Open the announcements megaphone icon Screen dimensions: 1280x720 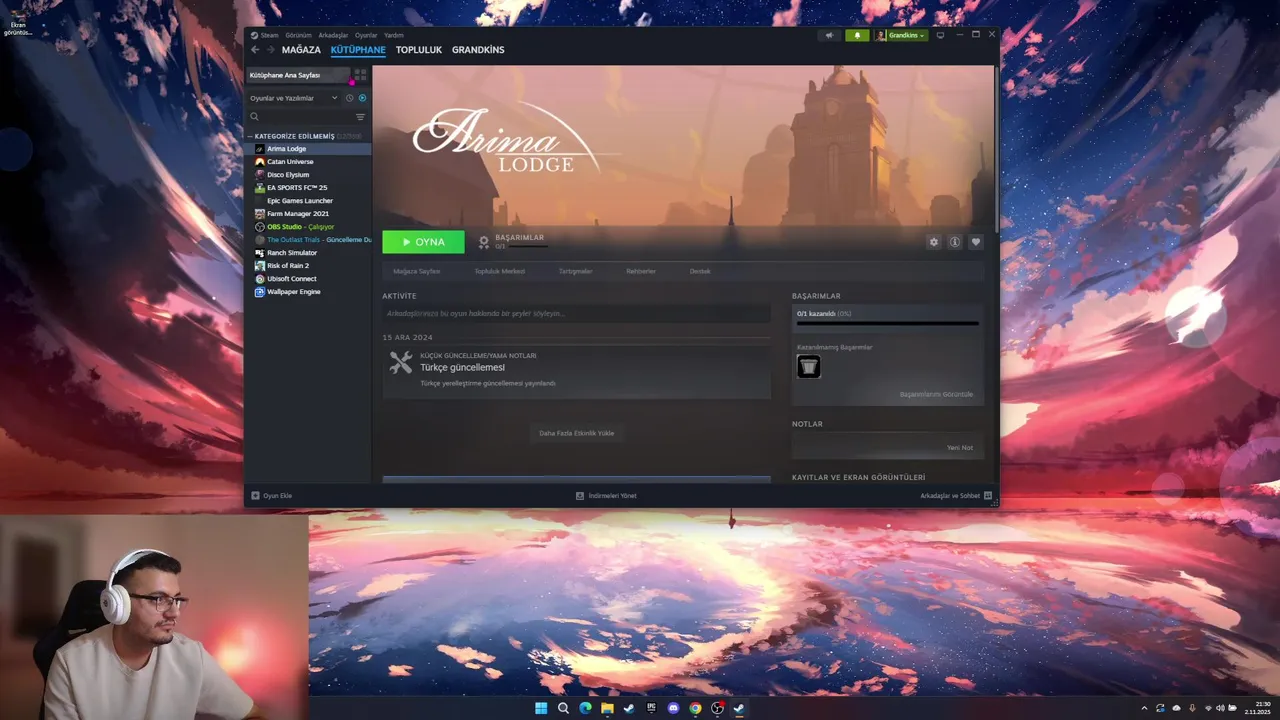pos(828,35)
